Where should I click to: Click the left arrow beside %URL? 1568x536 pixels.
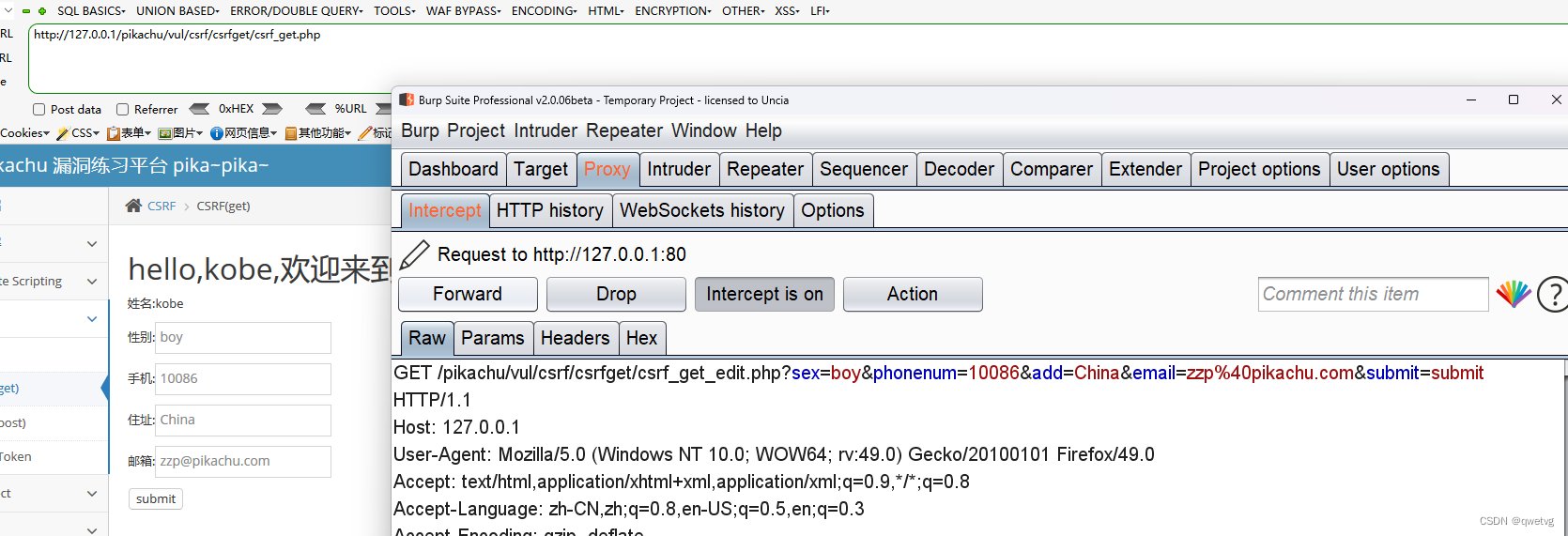[x=316, y=109]
